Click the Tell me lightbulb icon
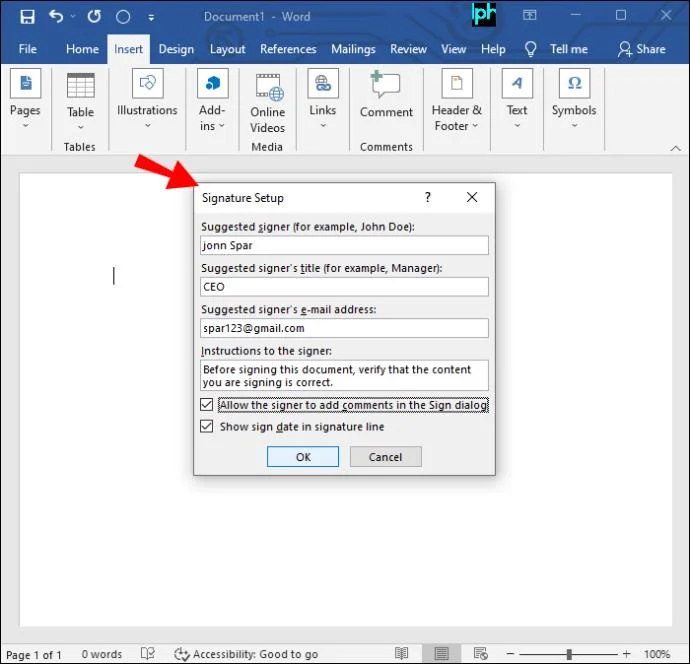Image resolution: width=690 pixels, height=664 pixels. pos(531,49)
